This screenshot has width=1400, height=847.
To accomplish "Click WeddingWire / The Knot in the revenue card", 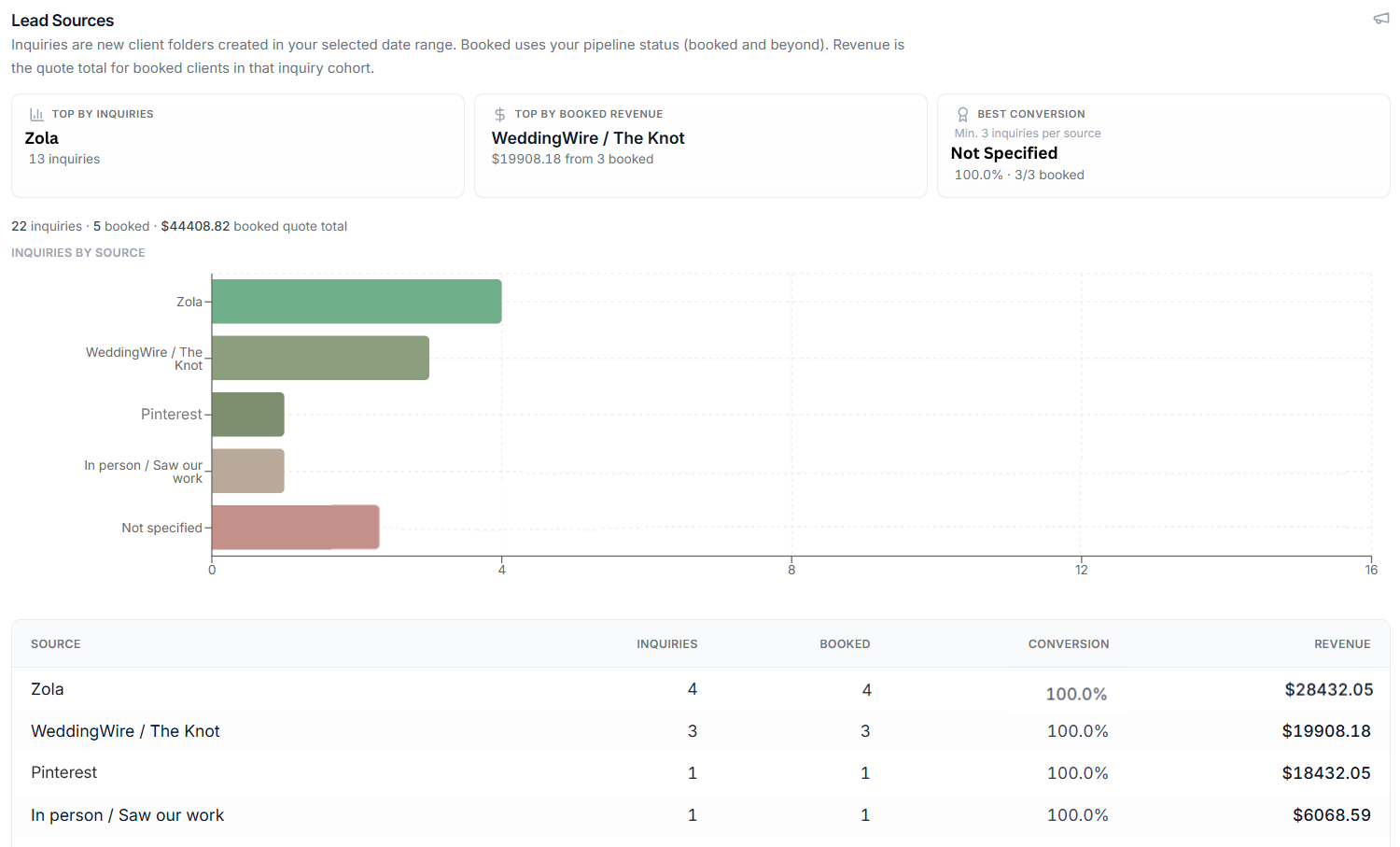I will pyautogui.click(x=588, y=138).
